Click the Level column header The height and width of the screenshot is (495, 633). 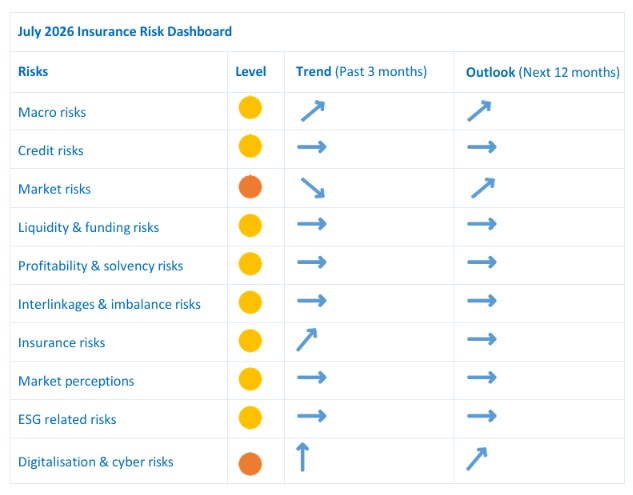[251, 71]
